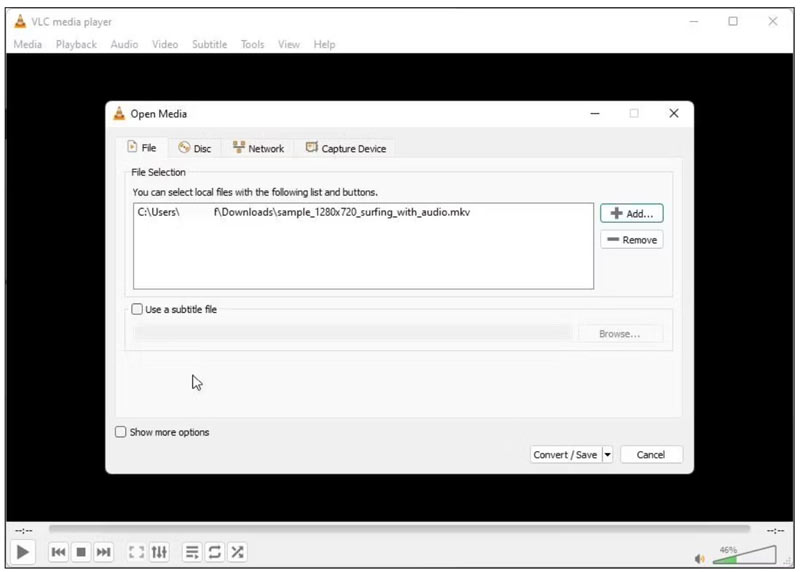
Task: Click the playback seek bar
Action: point(399,529)
